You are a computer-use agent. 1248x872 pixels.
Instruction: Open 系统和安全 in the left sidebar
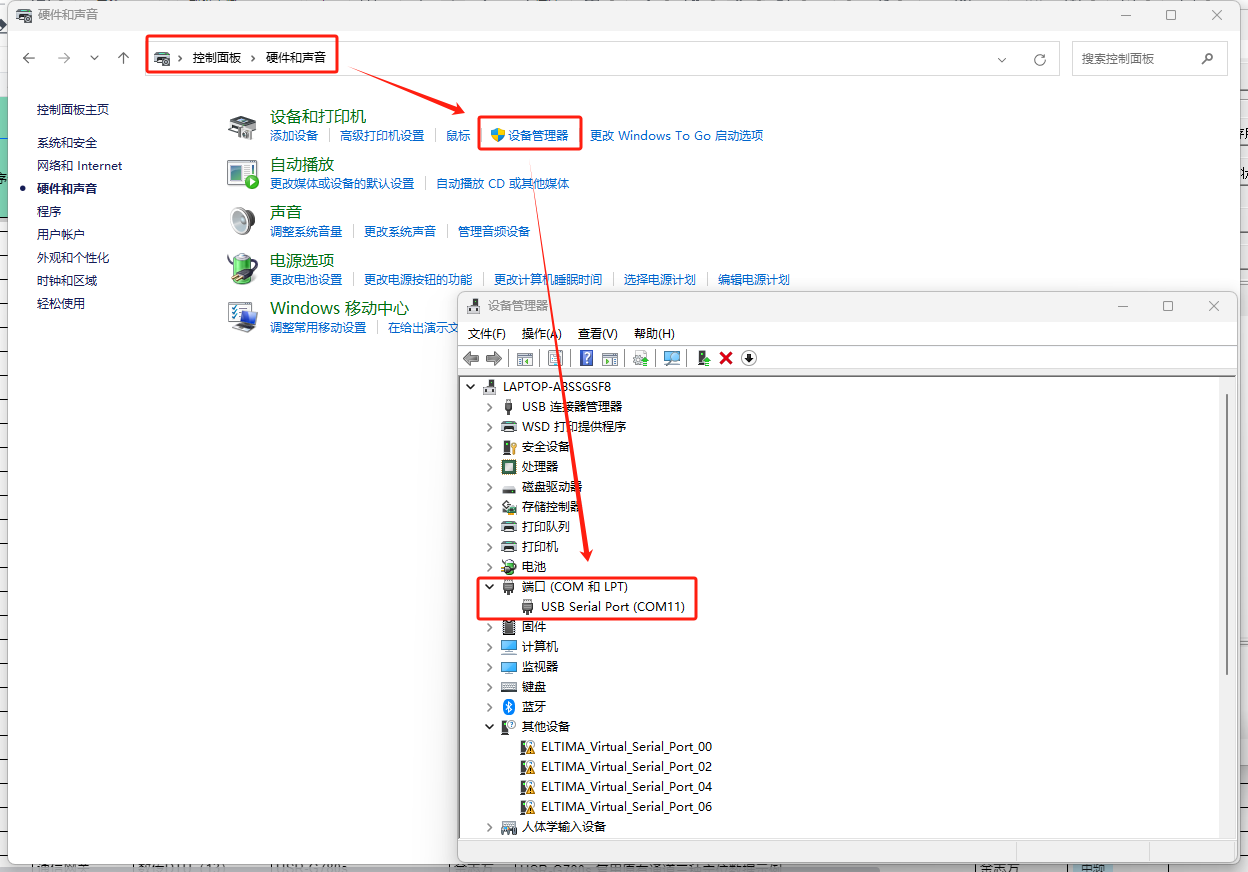pyautogui.click(x=67, y=142)
